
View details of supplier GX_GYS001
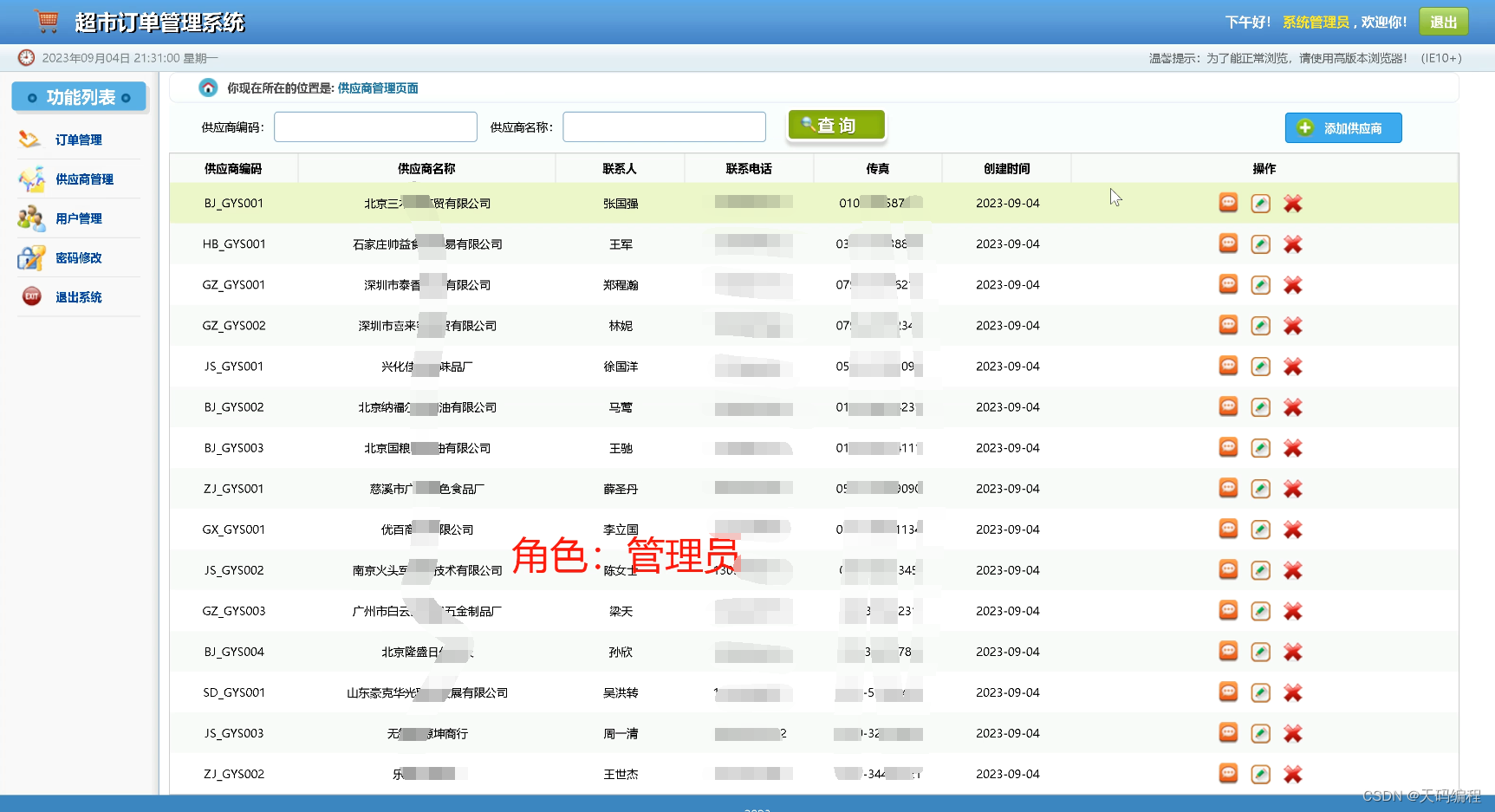coord(1228,529)
